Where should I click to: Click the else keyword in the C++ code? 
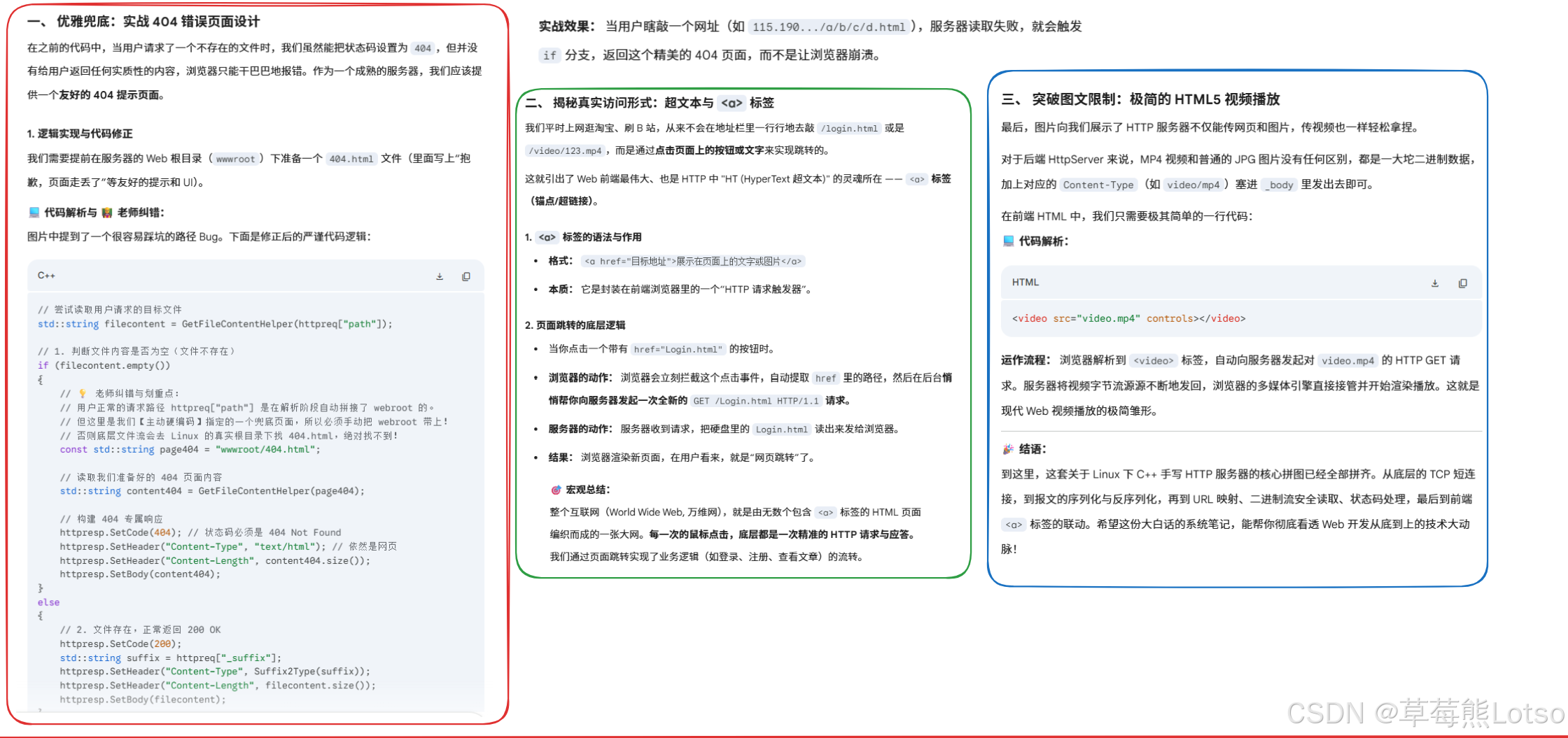pos(49,602)
